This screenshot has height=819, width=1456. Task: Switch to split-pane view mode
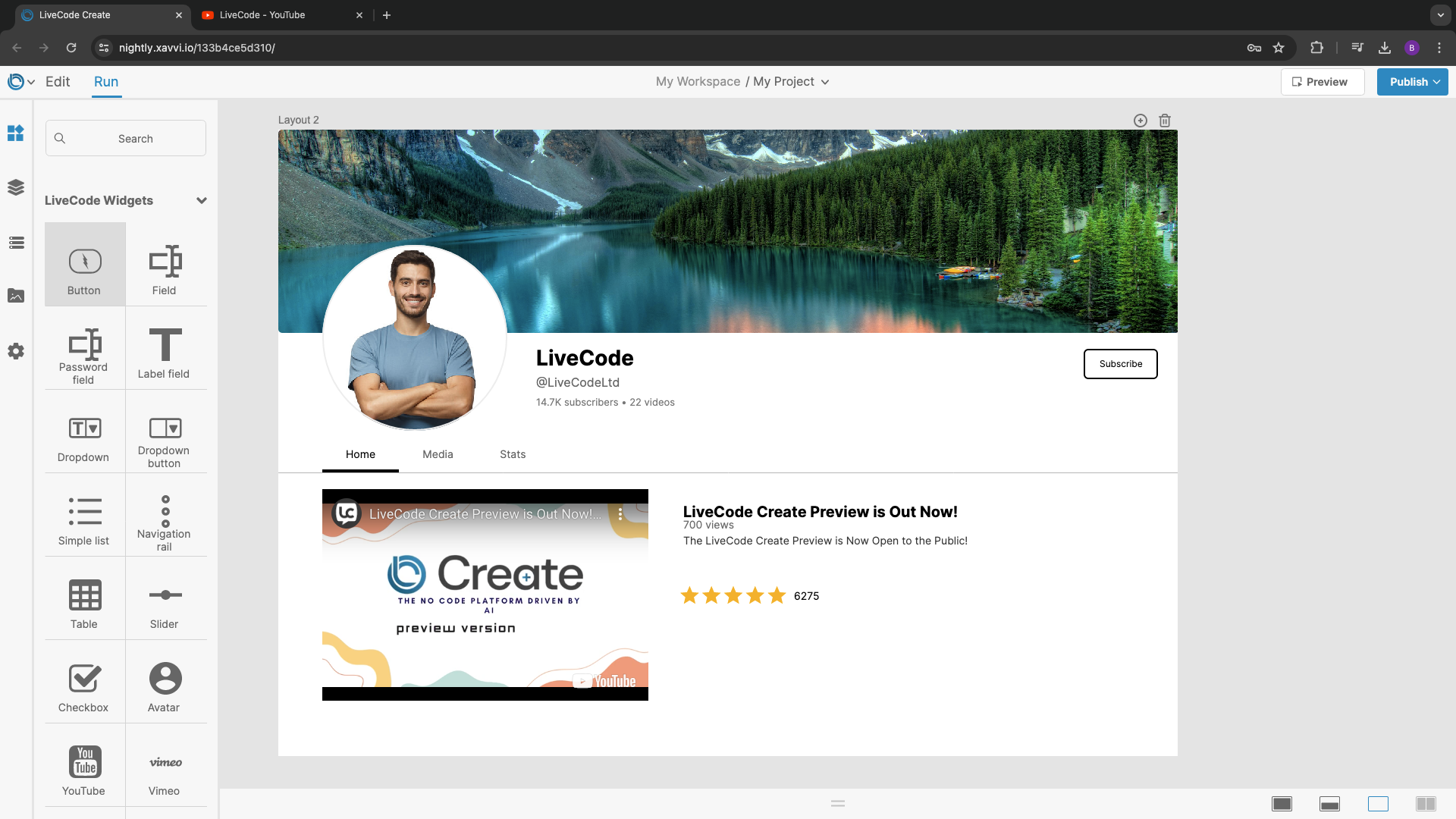coord(1426,804)
